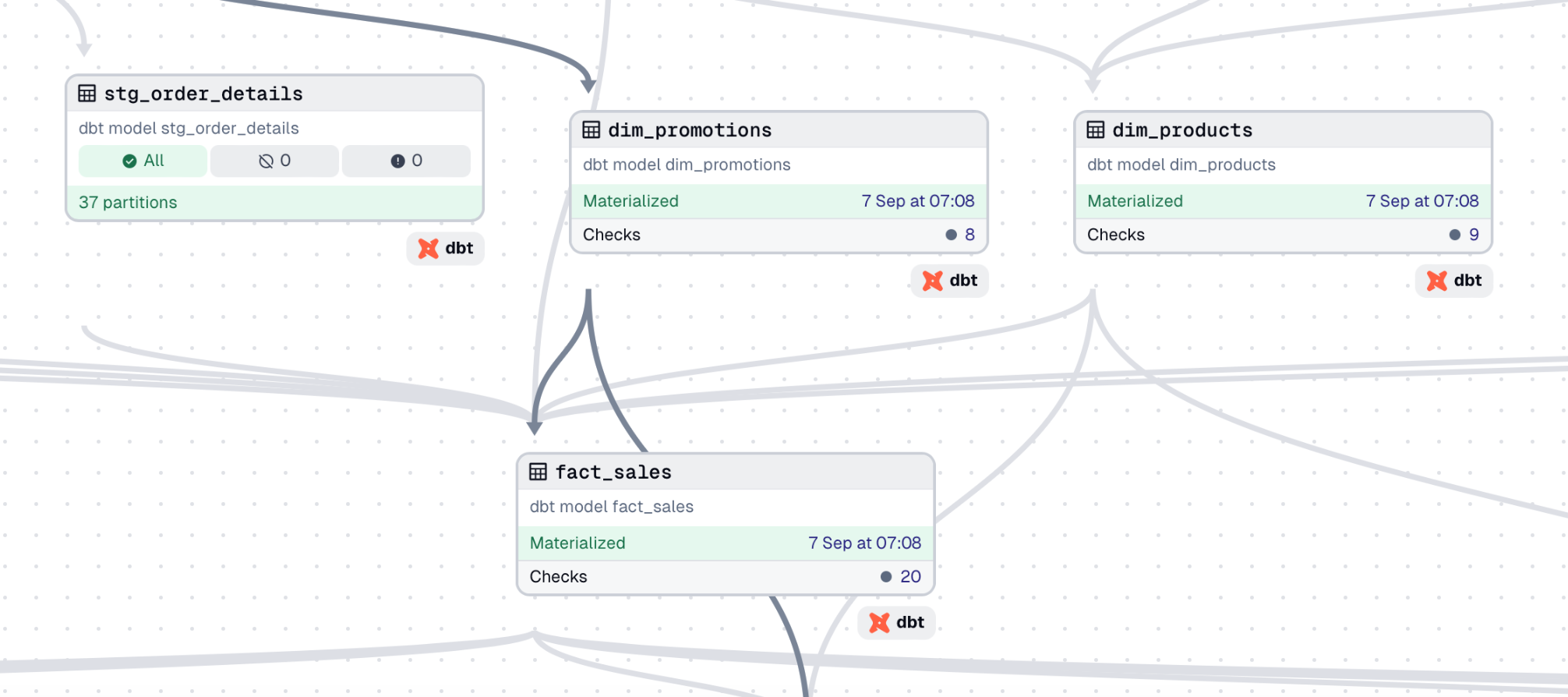
Task: Select the stg_order_details node header
Action: click(274, 94)
